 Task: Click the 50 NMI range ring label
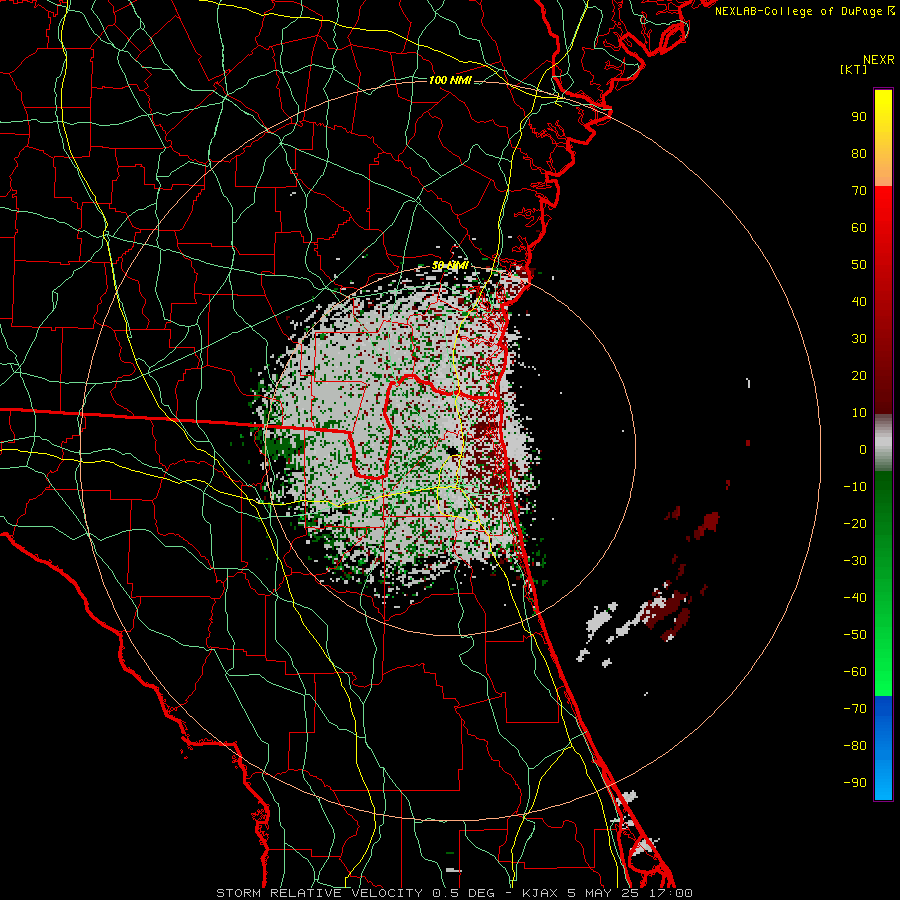tap(451, 266)
